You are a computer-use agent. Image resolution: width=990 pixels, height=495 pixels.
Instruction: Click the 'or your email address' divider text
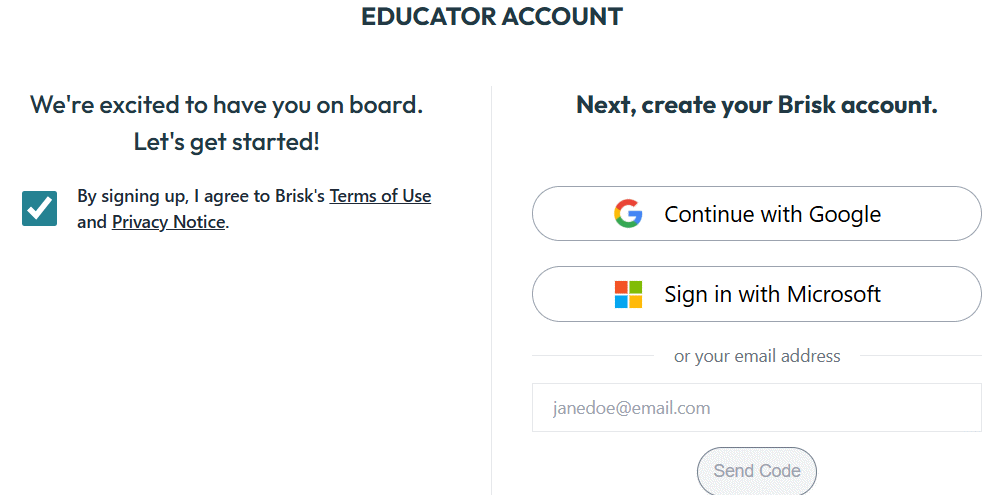click(x=757, y=356)
